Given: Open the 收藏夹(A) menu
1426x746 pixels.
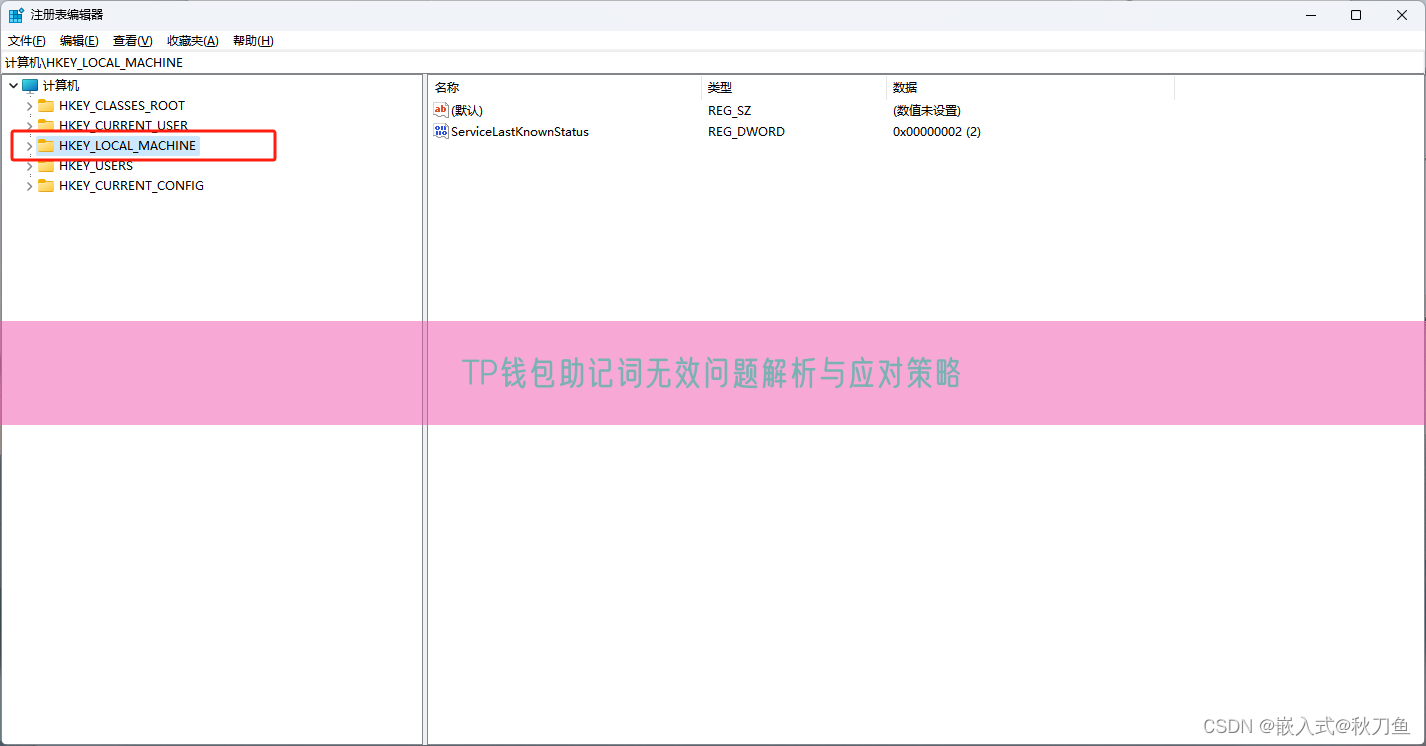Looking at the screenshot, I should pos(193,41).
